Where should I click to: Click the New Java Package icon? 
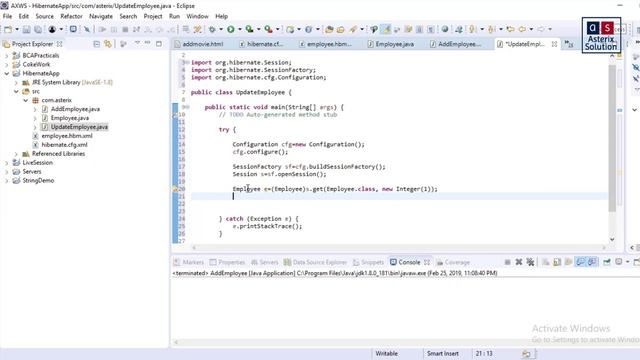click(290, 29)
